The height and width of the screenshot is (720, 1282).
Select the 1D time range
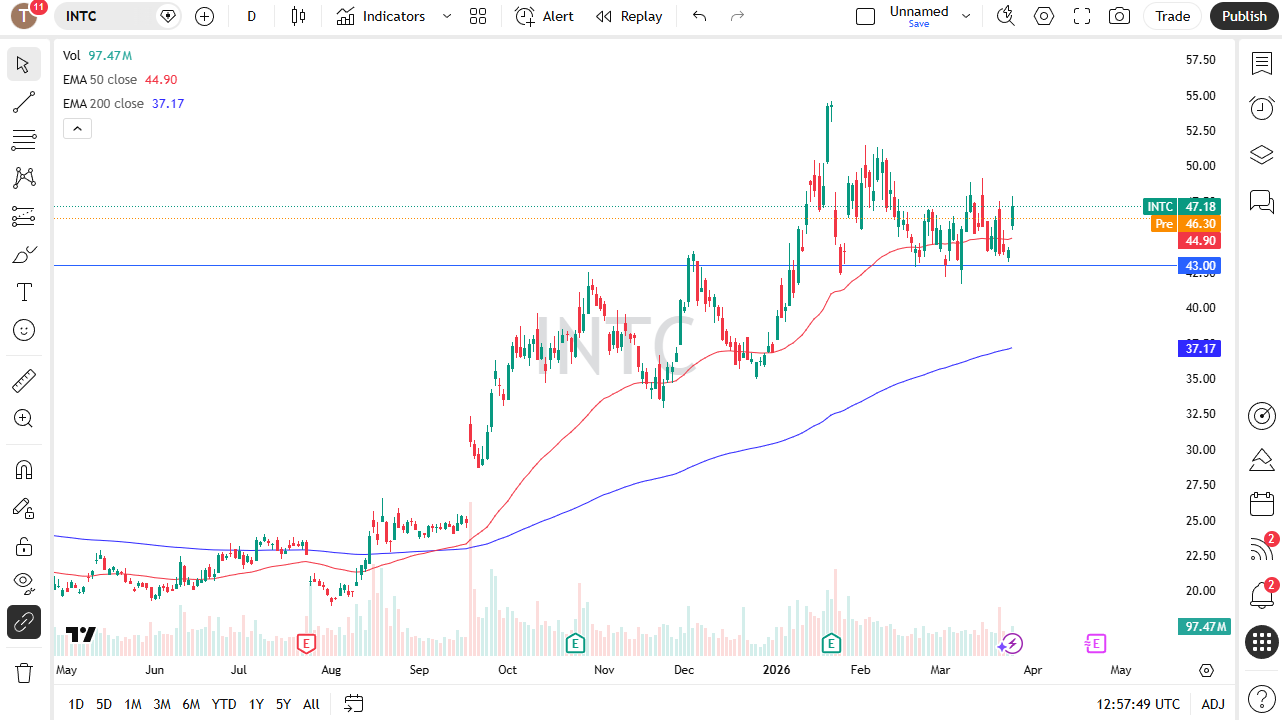(76, 704)
